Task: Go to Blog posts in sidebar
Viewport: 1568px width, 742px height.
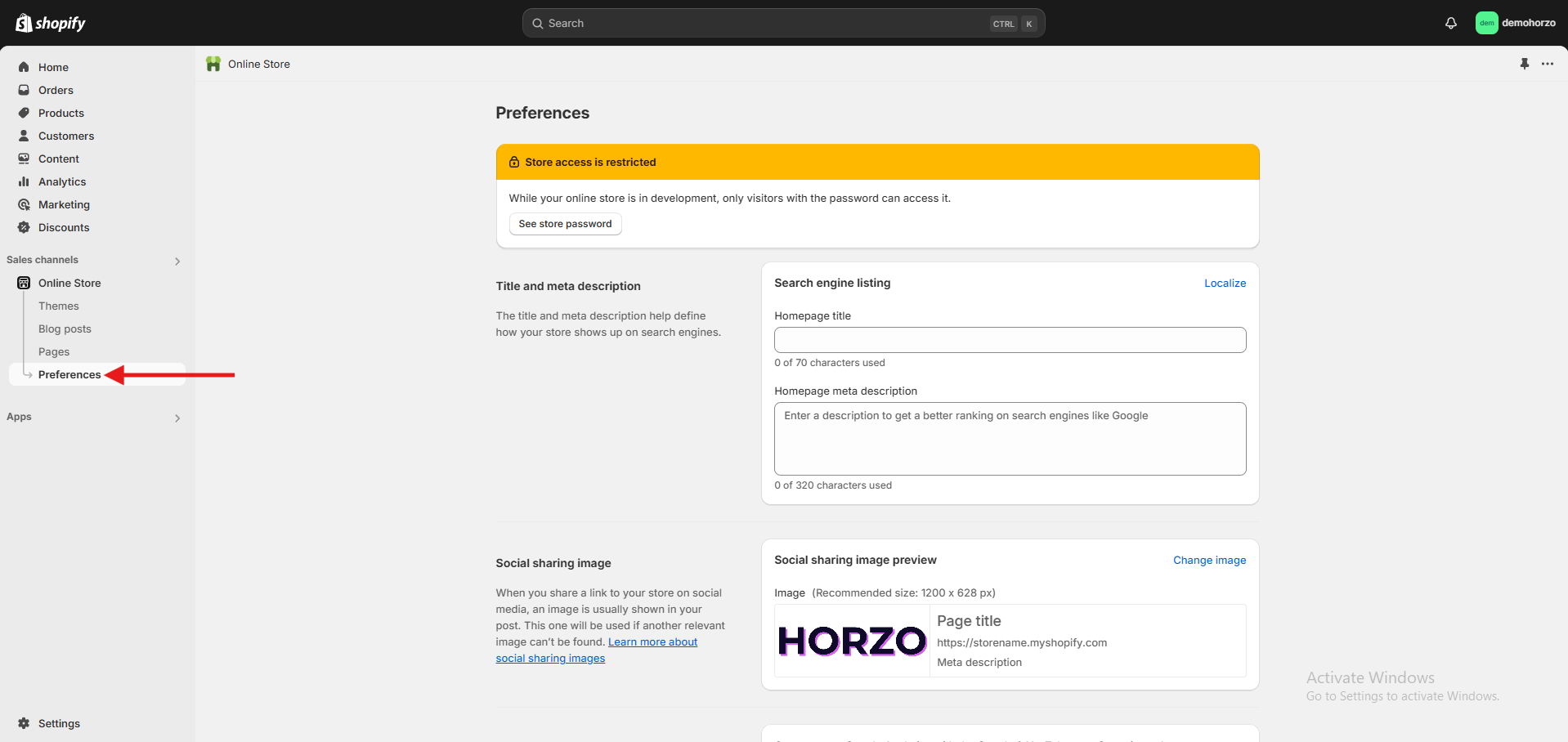Action: (x=65, y=329)
